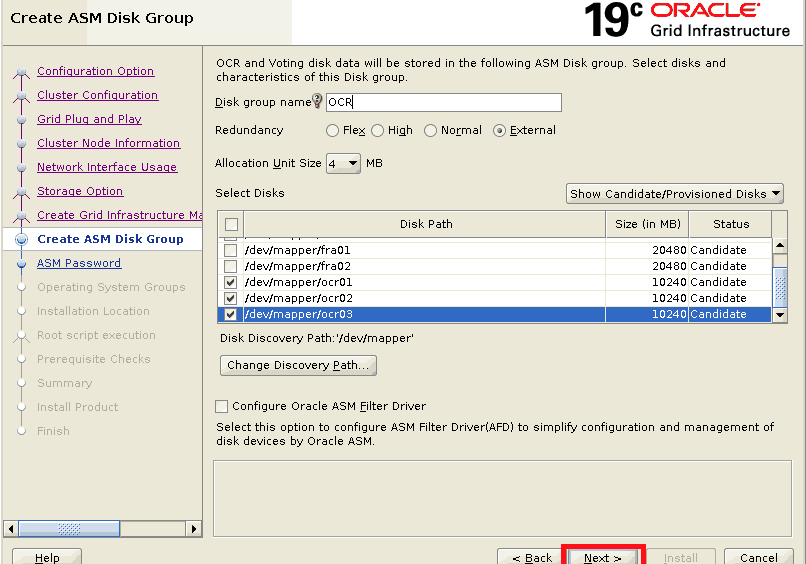
Task: Click the help icon beside Disk group name
Action: coord(317,100)
